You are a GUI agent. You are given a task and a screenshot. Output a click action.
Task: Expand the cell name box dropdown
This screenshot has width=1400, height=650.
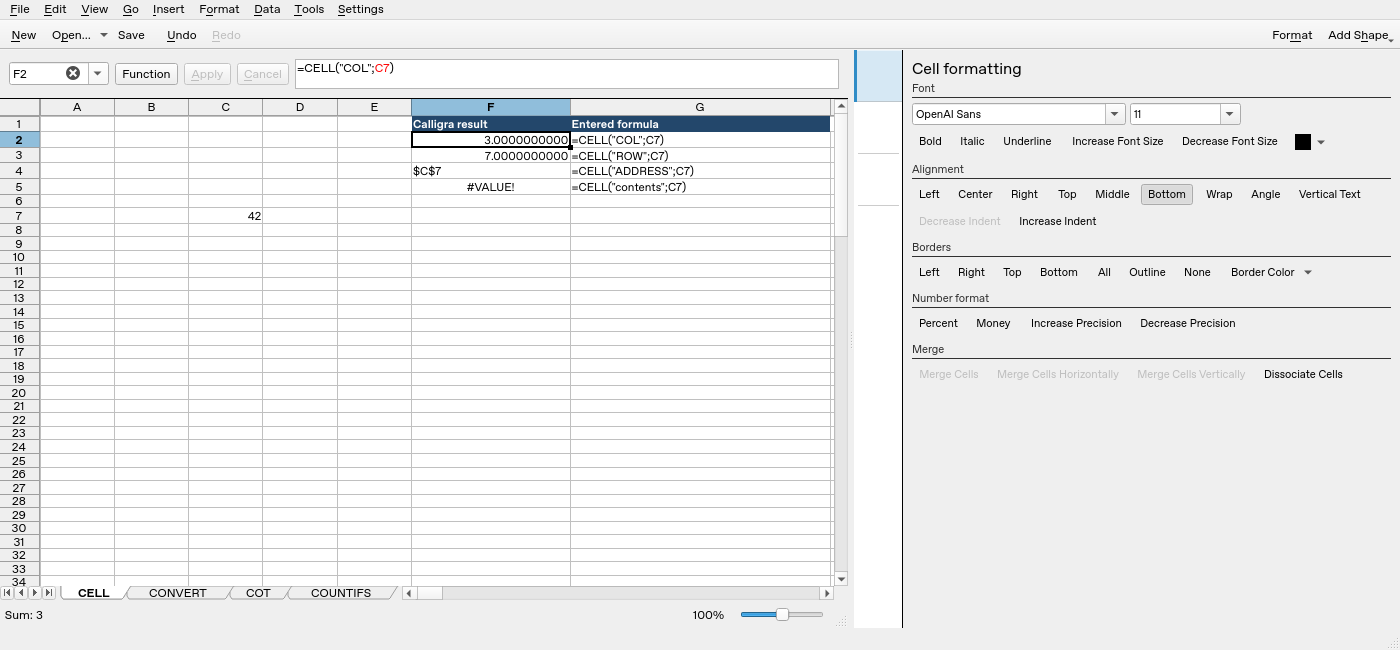tap(98, 73)
